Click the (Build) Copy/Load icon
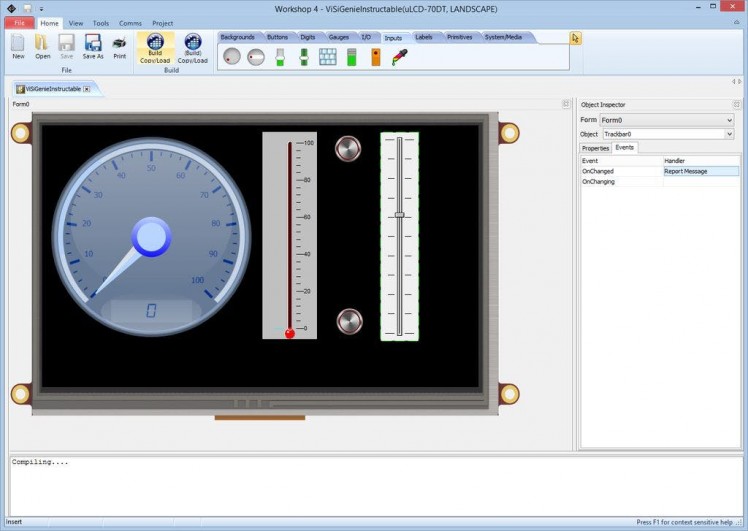This screenshot has height=531, width=748. pyautogui.click(x=192, y=46)
